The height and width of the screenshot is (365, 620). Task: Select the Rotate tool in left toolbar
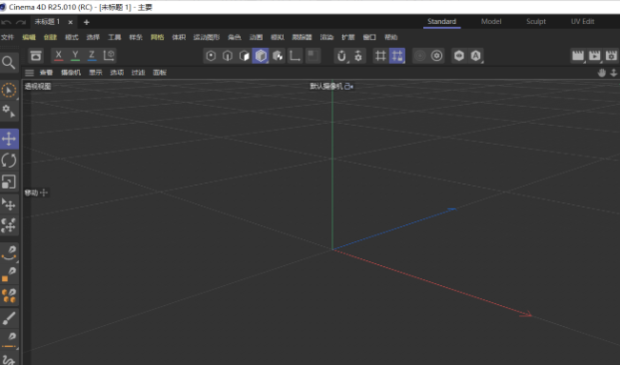[x=9, y=160]
